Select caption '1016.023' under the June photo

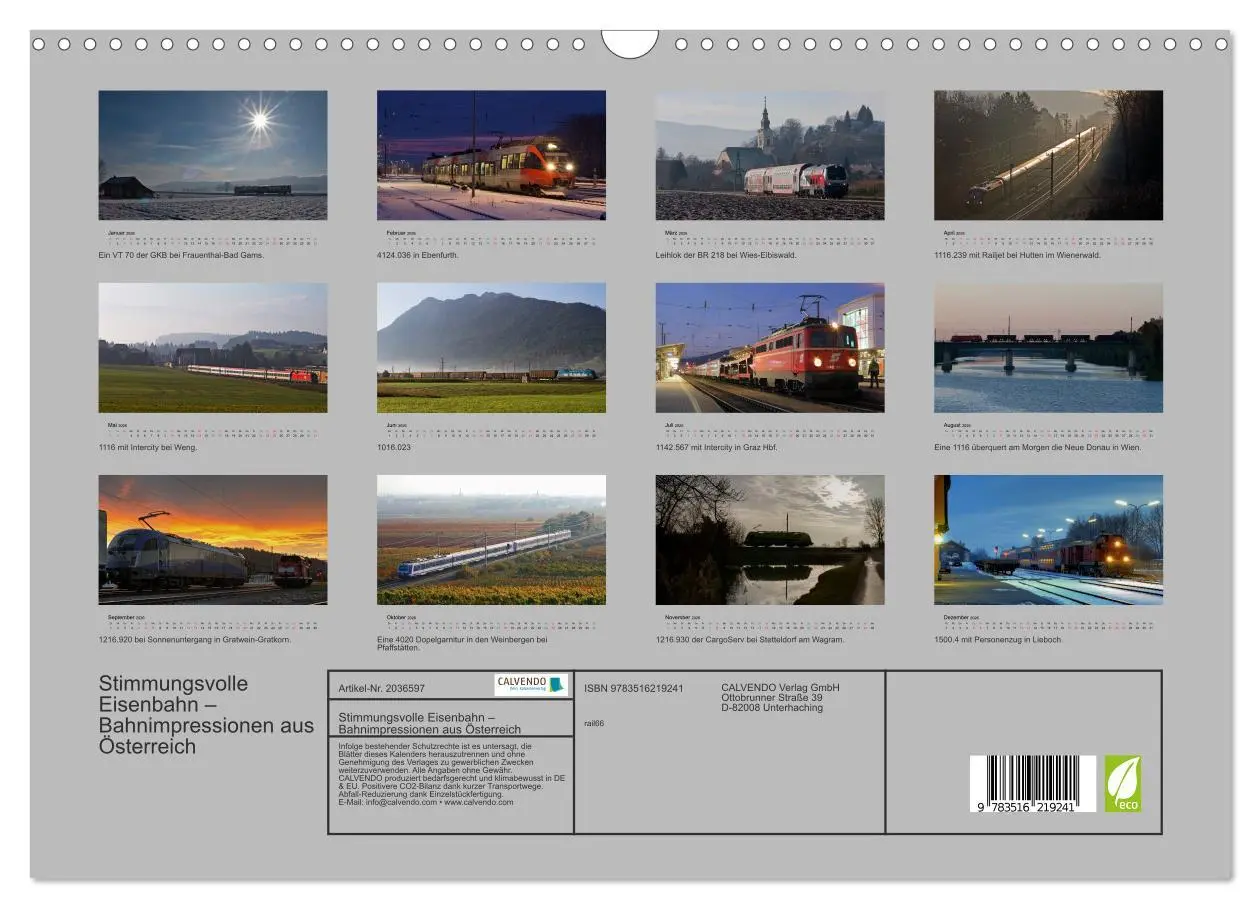click(394, 447)
